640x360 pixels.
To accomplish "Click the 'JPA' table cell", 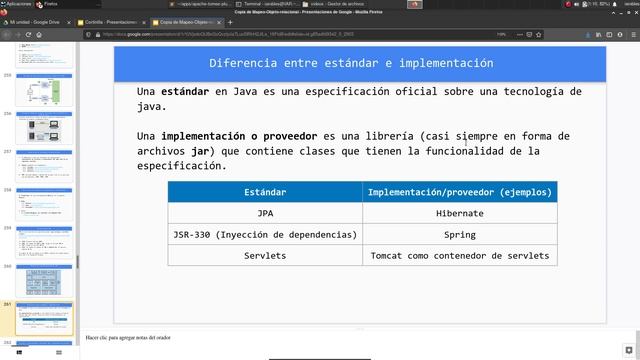I will [265, 213].
